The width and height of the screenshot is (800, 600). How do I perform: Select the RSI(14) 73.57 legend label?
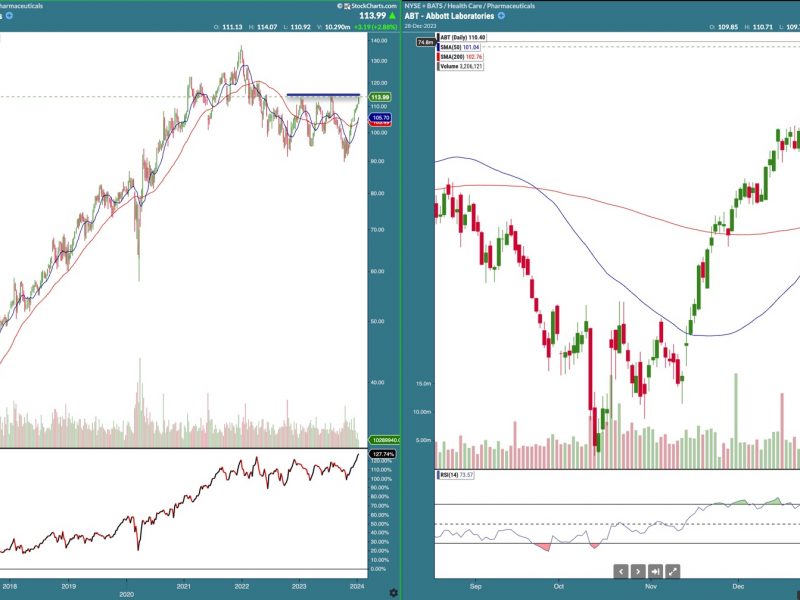456,475
